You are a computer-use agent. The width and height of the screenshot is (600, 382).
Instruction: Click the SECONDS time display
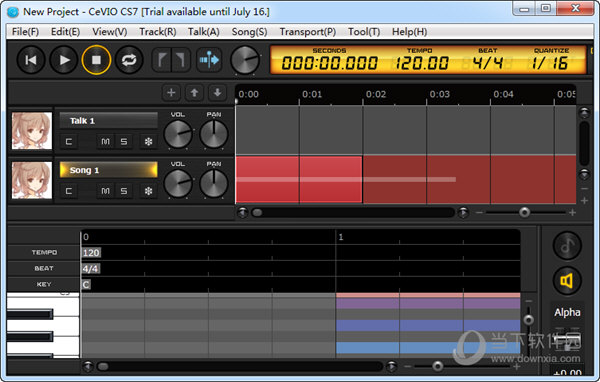tap(329, 60)
